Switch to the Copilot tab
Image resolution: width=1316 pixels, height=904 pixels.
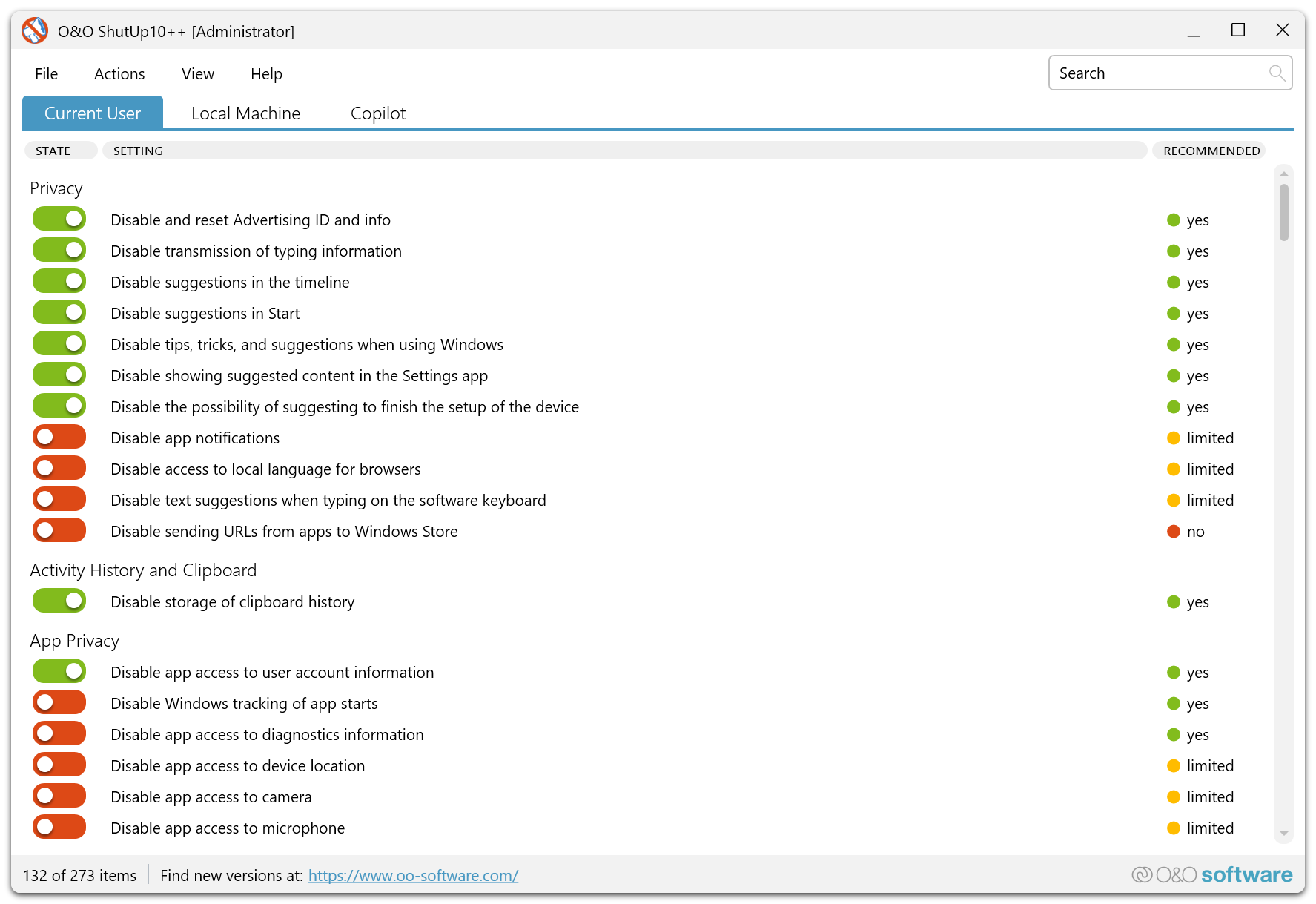pos(377,113)
